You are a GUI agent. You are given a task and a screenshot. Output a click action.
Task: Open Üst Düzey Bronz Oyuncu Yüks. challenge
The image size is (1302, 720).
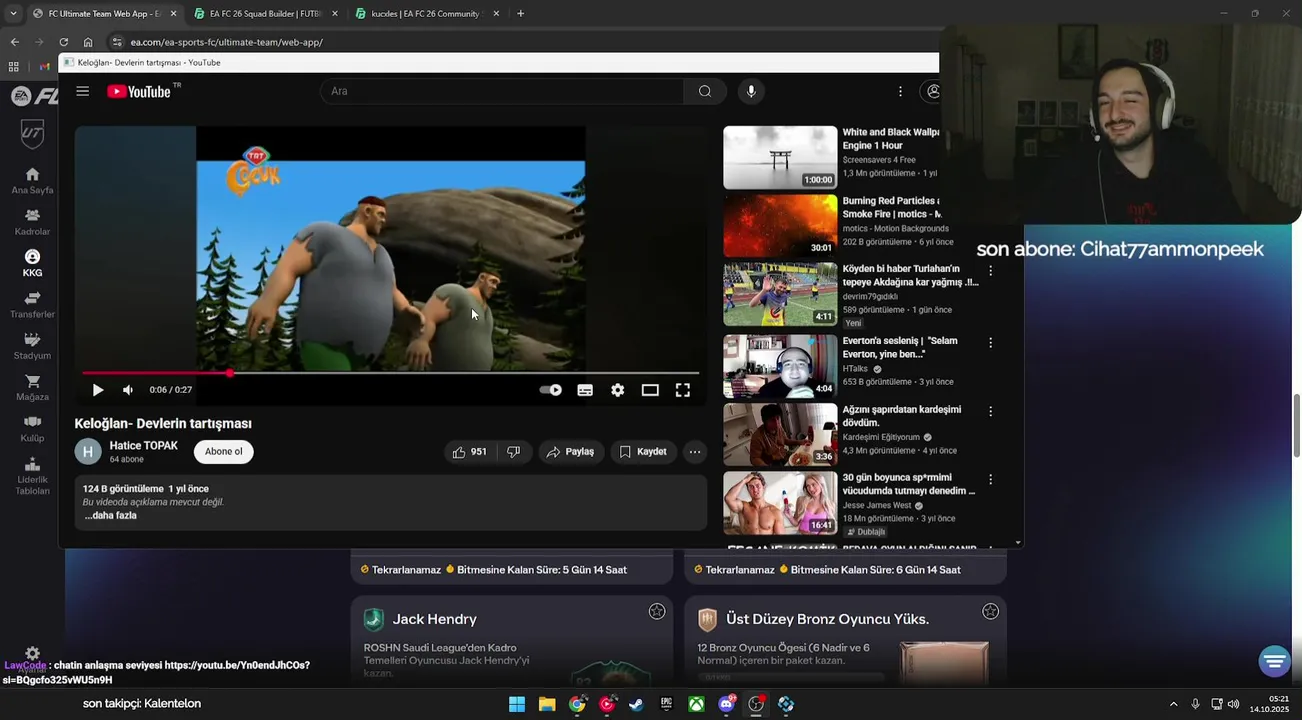[845, 640]
